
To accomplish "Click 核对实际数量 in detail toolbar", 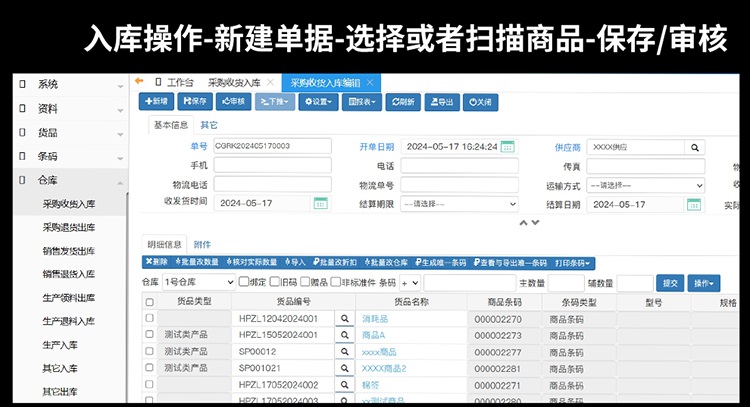I will (252, 262).
